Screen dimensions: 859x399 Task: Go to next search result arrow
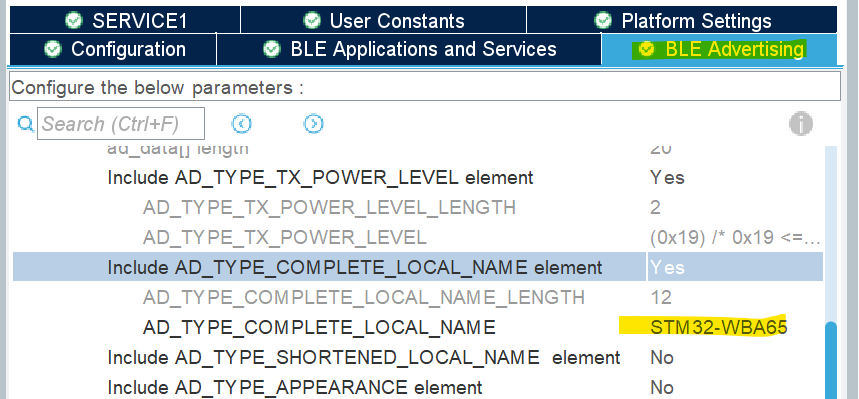coord(313,124)
